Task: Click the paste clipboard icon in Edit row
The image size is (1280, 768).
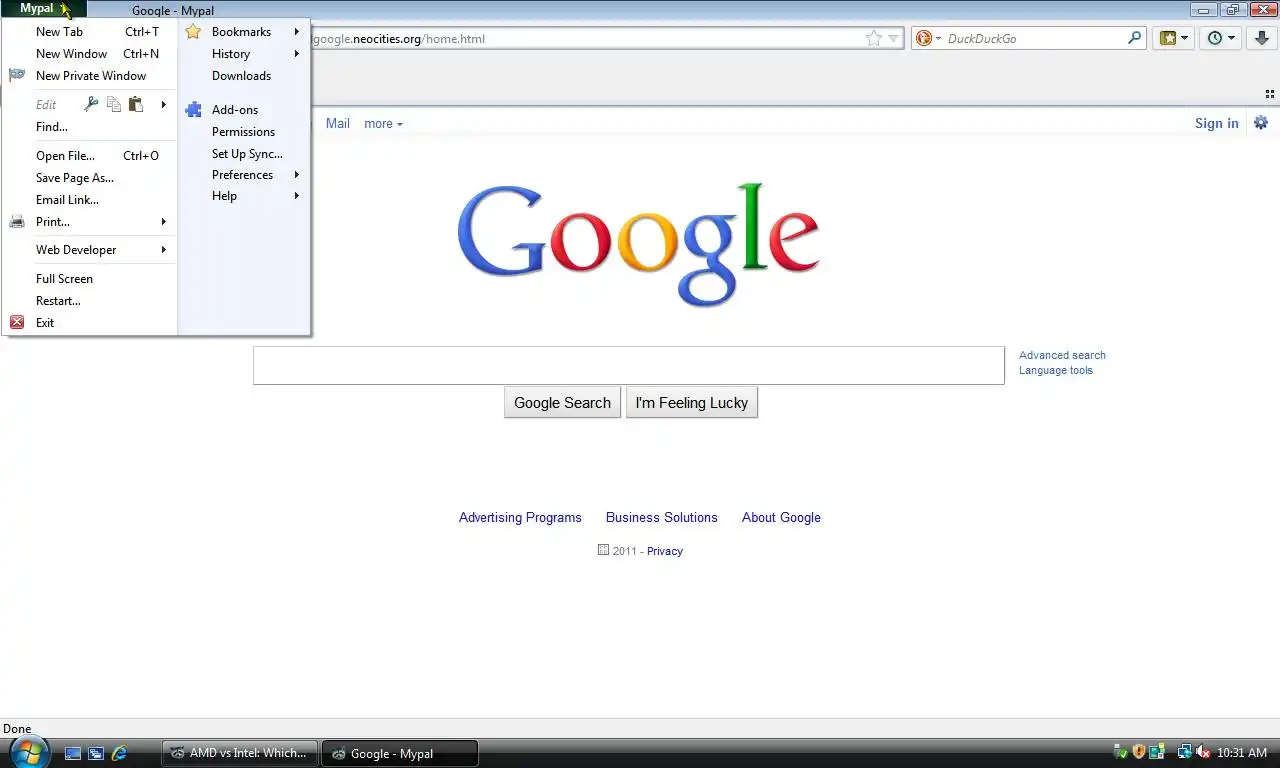Action: [136, 104]
